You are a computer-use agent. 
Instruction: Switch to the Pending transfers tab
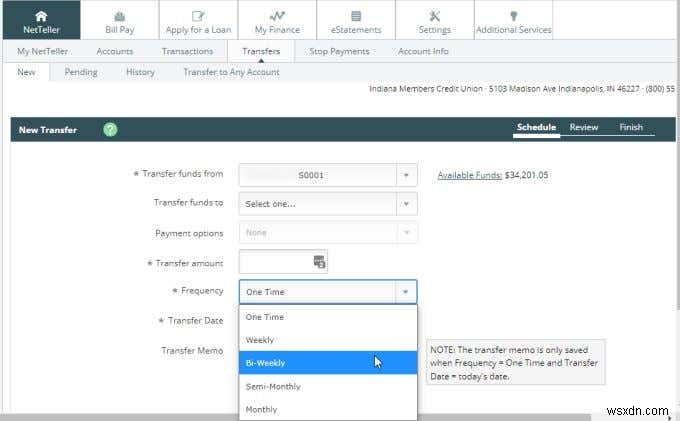81,72
